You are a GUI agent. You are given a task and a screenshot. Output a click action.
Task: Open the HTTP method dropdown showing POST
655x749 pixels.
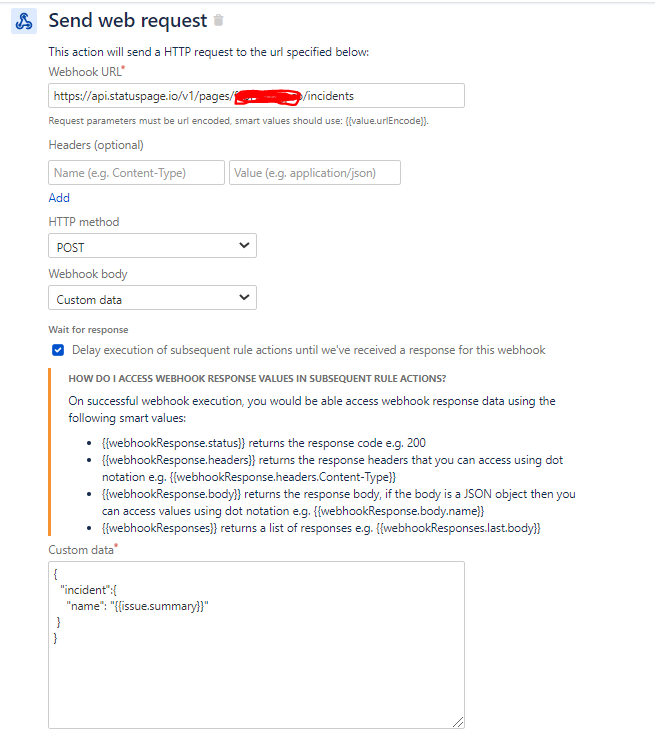[x=152, y=246]
